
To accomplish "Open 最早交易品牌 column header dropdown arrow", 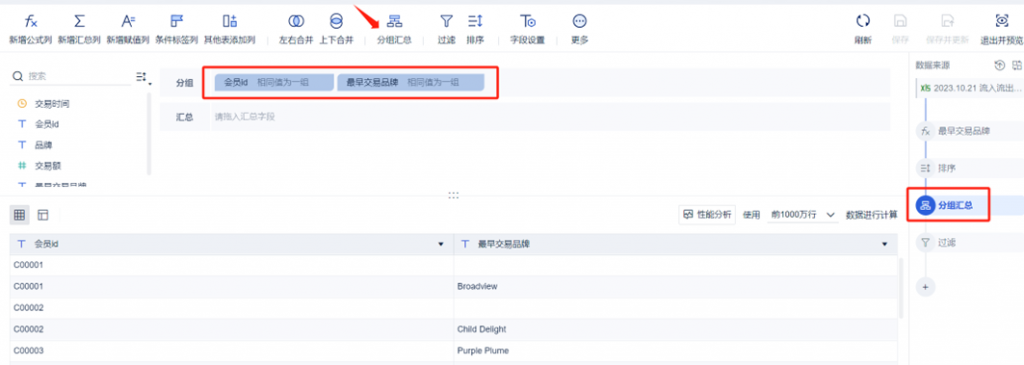I will (x=884, y=244).
